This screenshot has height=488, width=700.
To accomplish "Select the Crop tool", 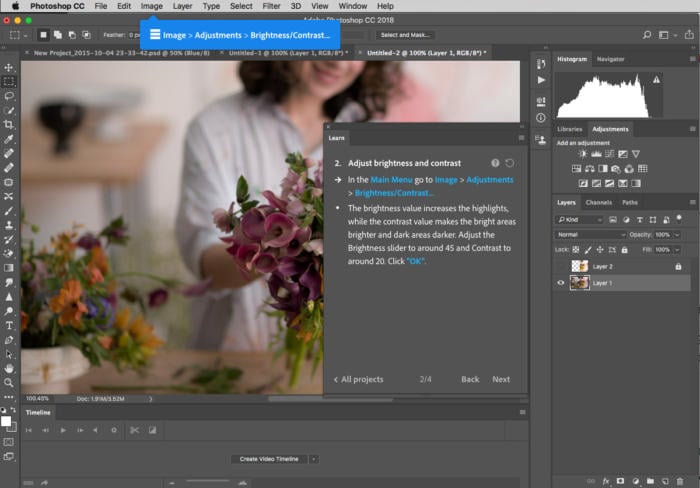I will [9, 125].
